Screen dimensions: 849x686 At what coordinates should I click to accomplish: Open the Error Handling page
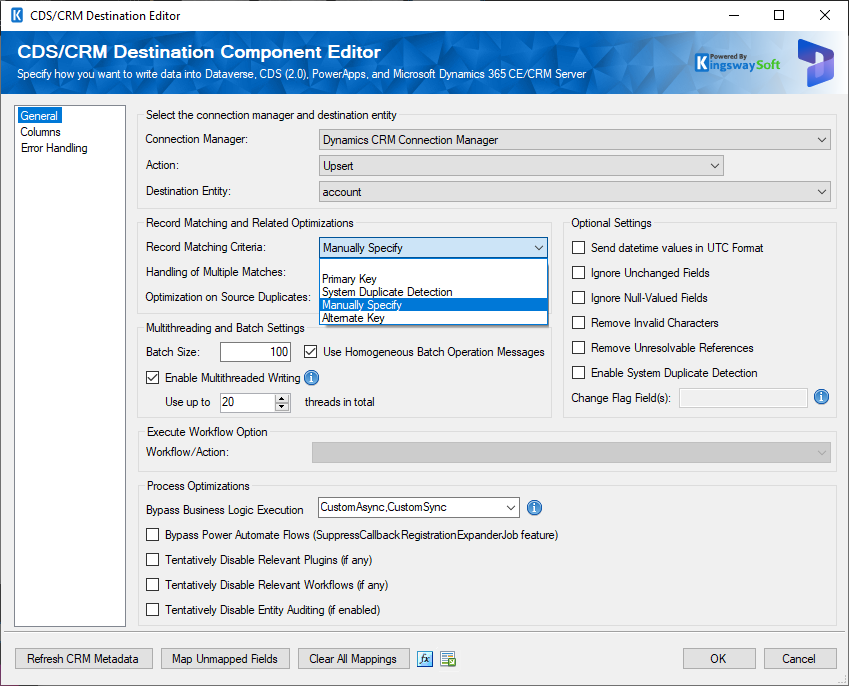coord(54,147)
